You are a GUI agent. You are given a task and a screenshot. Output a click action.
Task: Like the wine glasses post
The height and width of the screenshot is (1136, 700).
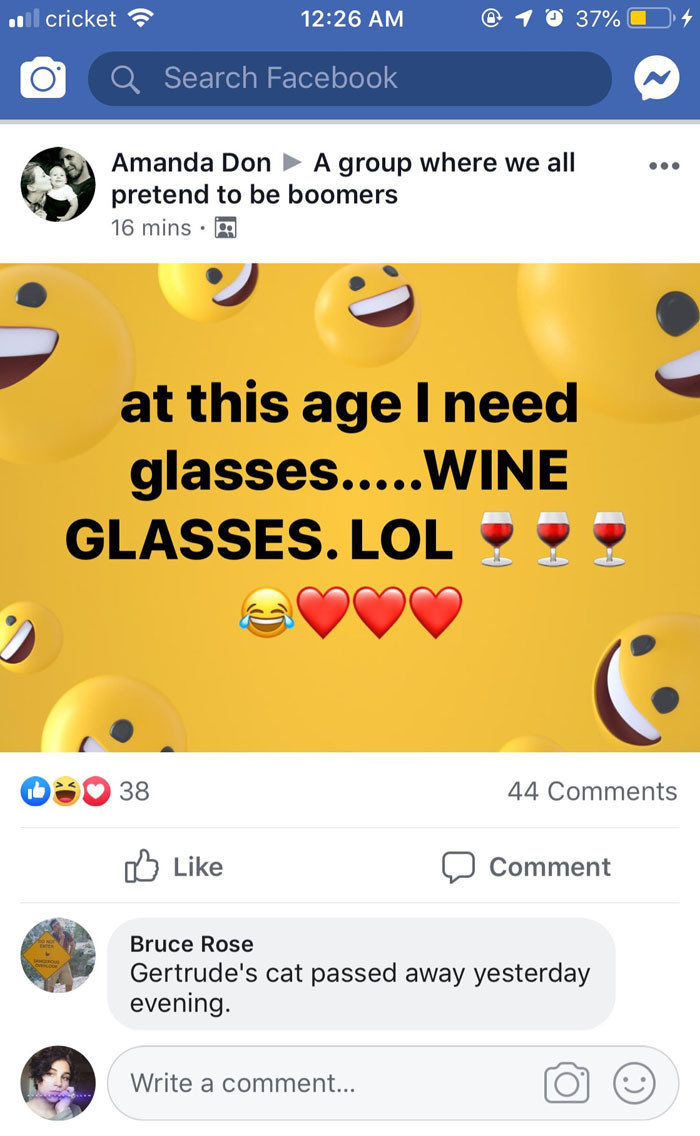click(x=174, y=866)
